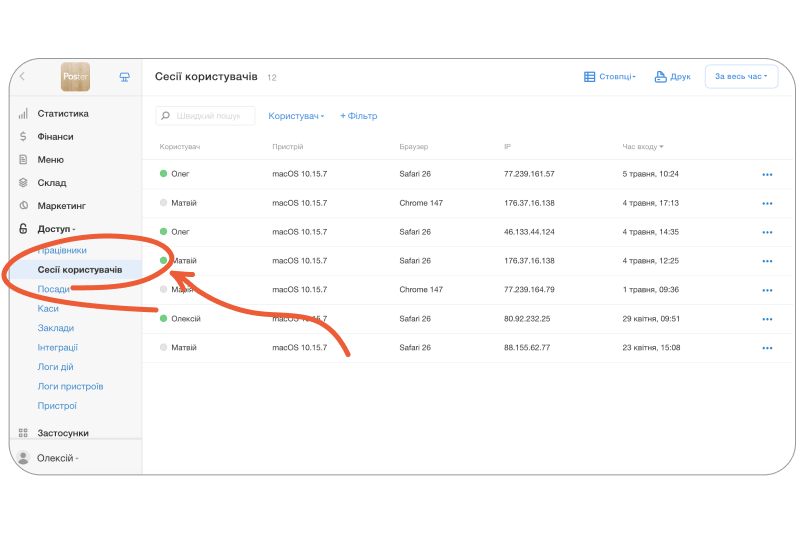Select Сесії користувачів in the sidebar
This screenshot has width=800, height=533.
(x=80, y=269)
